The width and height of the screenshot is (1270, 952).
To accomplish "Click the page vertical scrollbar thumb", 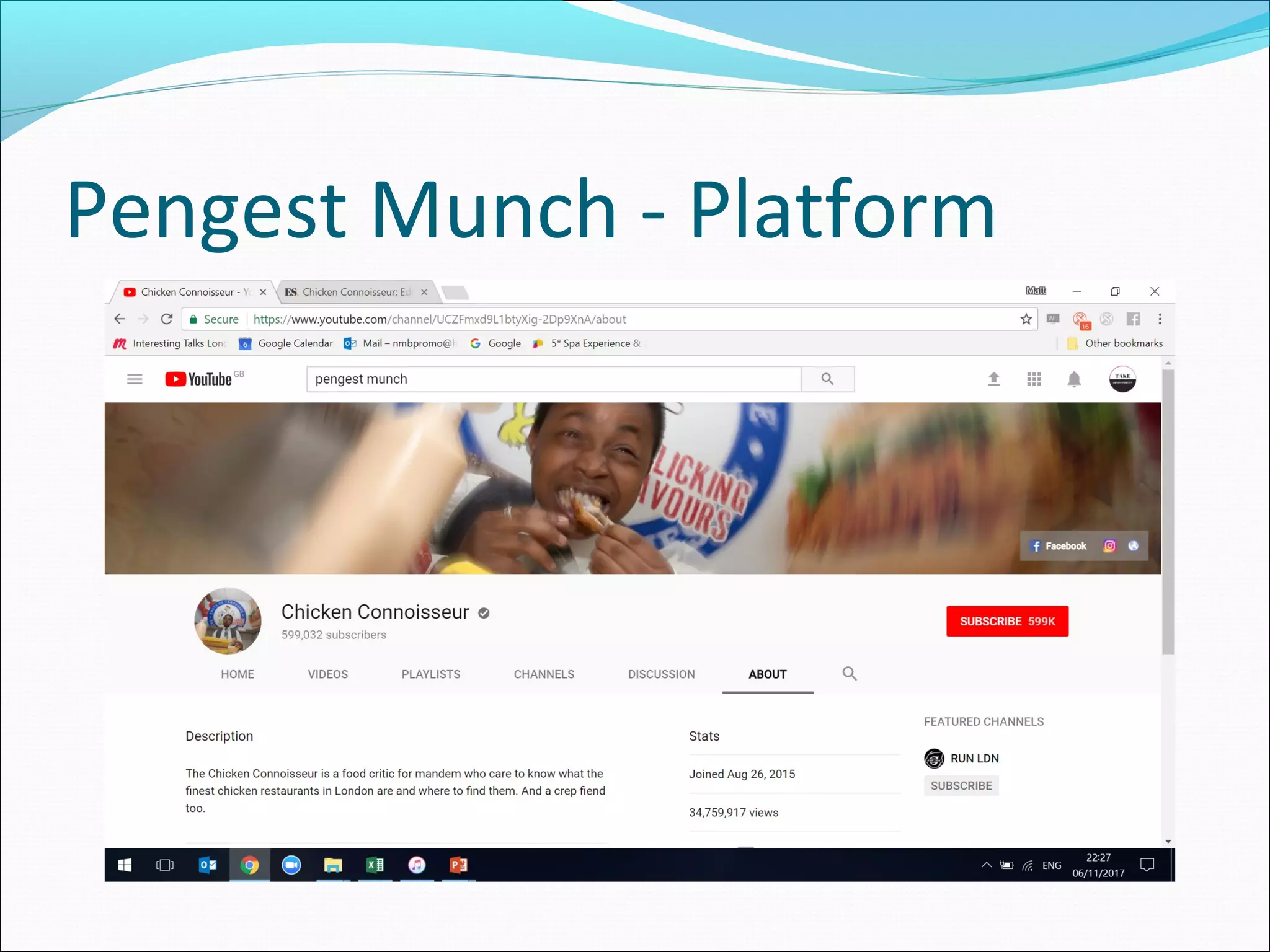I will (1168, 511).
